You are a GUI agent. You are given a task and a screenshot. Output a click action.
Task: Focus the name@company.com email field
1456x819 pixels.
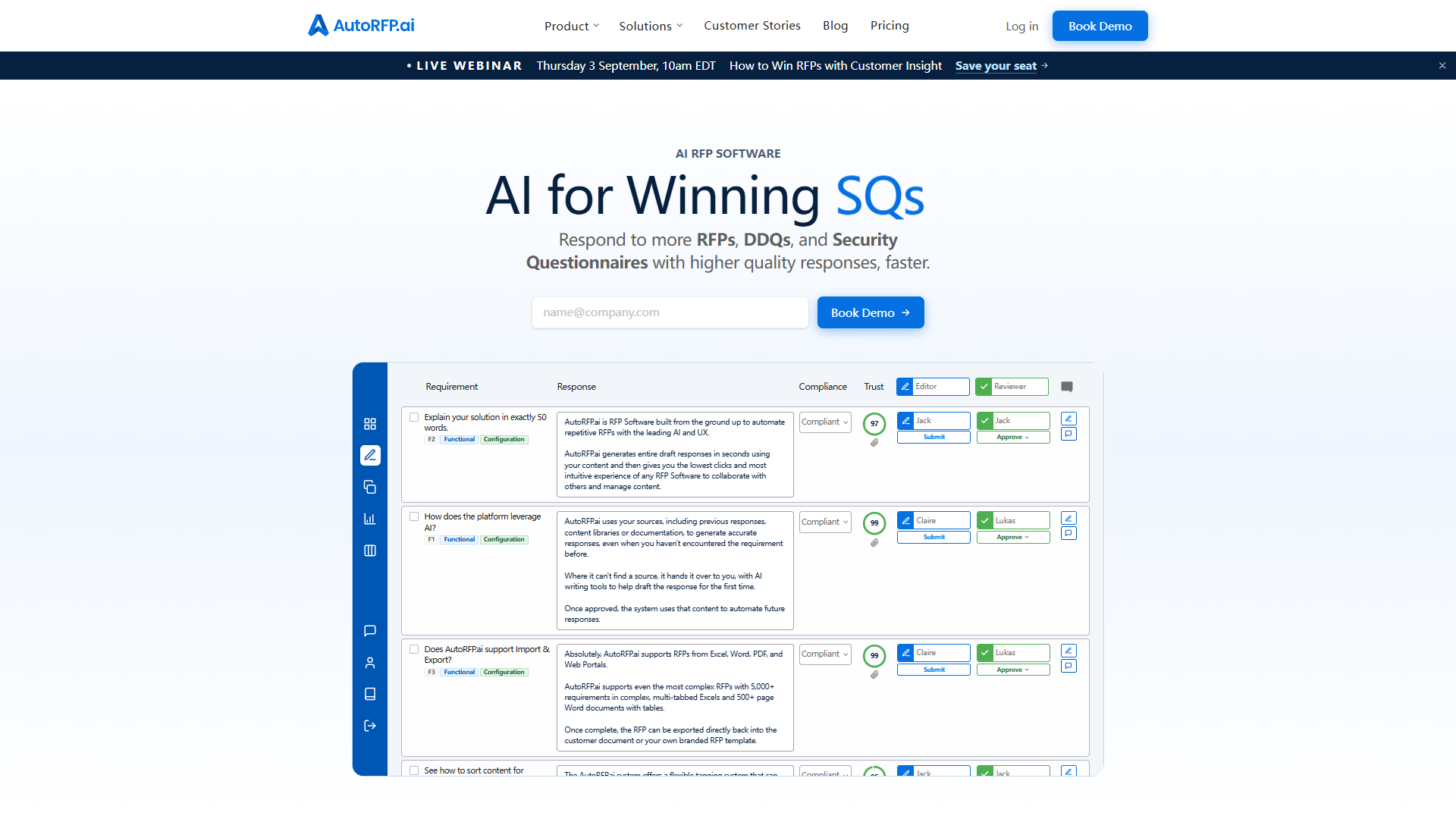pyautogui.click(x=670, y=312)
